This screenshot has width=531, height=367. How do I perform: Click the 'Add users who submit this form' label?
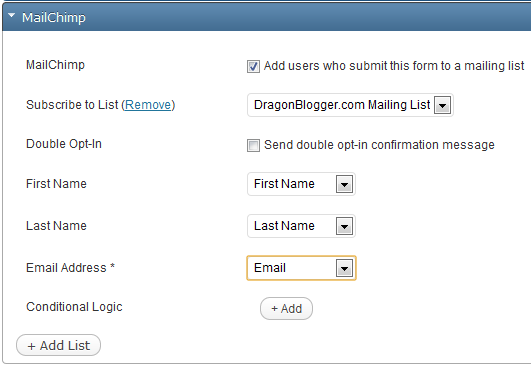(x=394, y=66)
